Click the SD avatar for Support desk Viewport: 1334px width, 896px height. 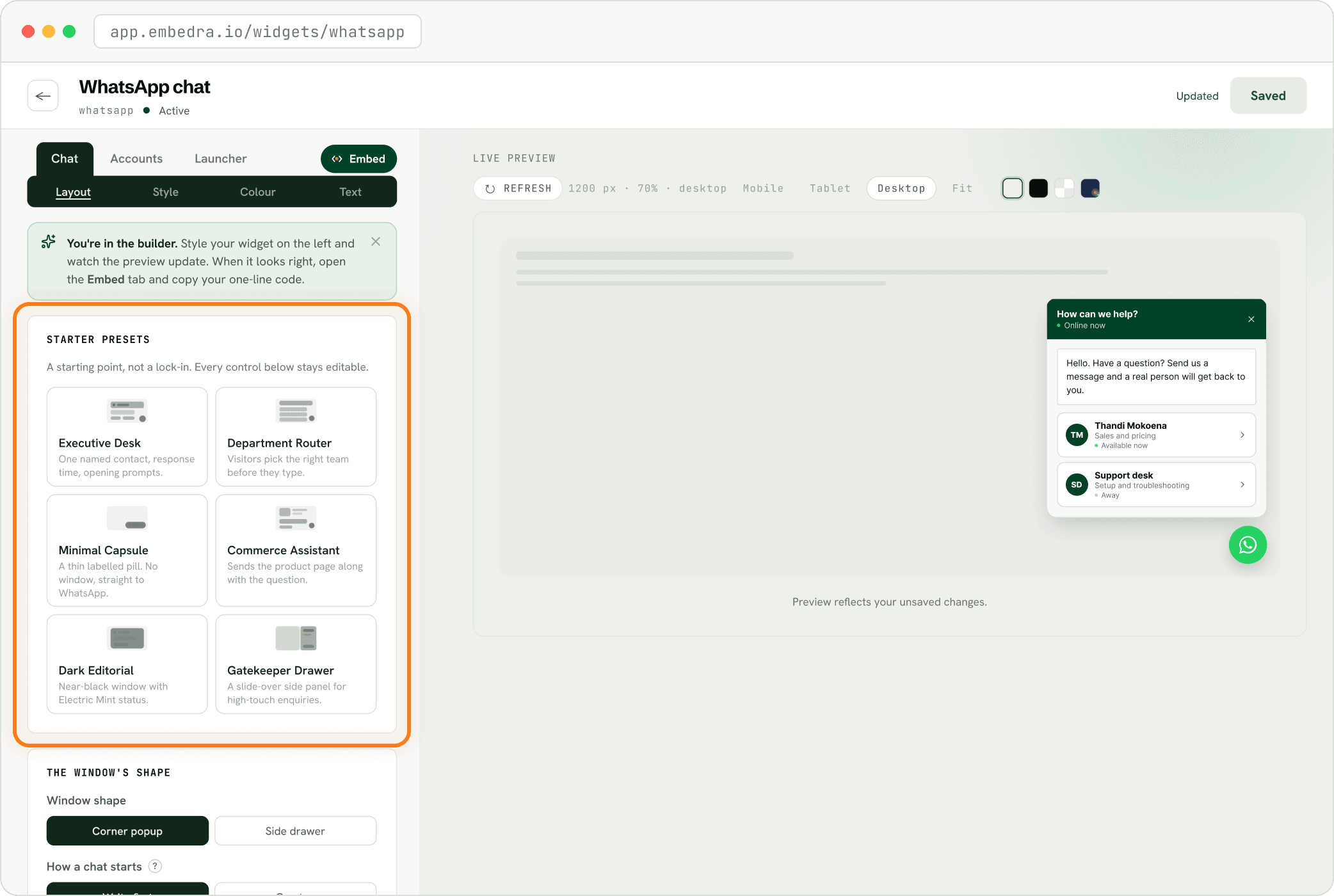coord(1077,484)
